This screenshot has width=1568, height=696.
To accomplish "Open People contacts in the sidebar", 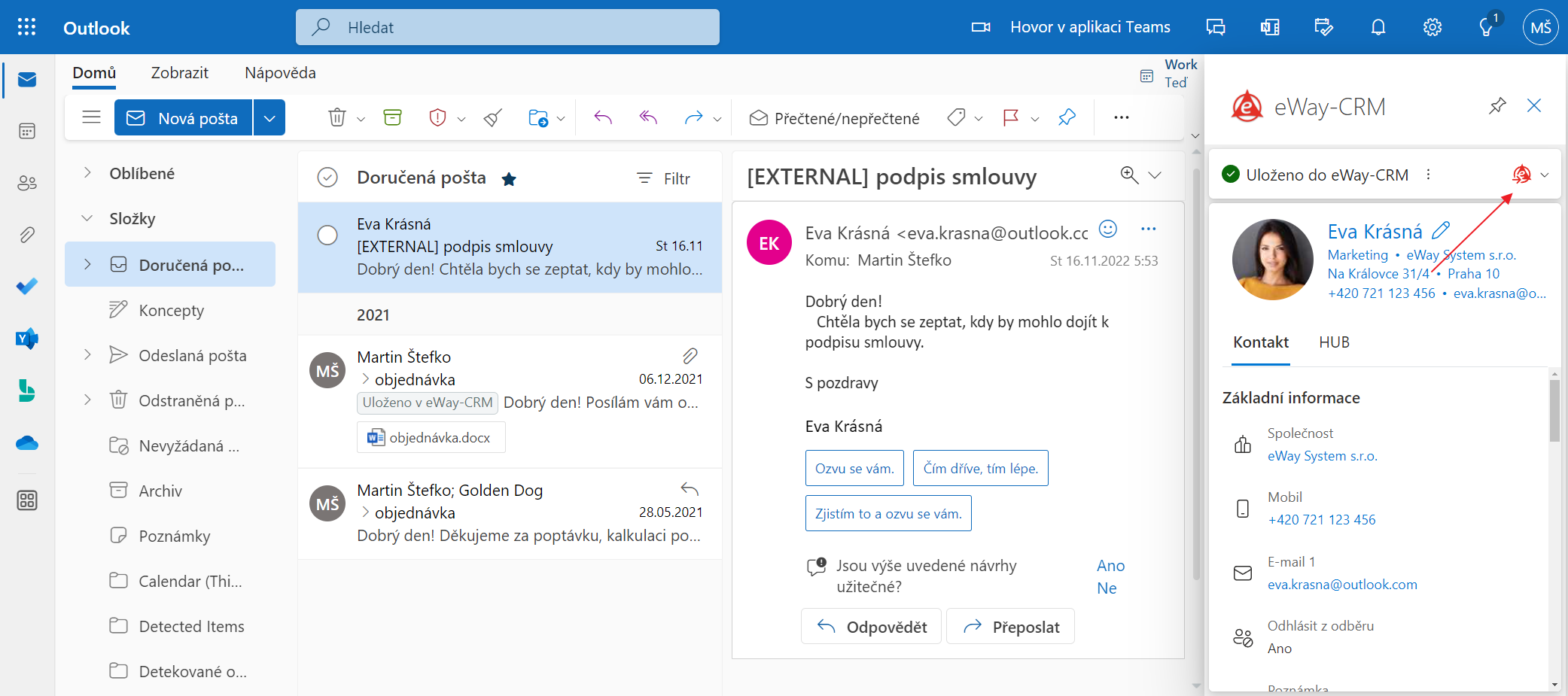I will pos(27,183).
